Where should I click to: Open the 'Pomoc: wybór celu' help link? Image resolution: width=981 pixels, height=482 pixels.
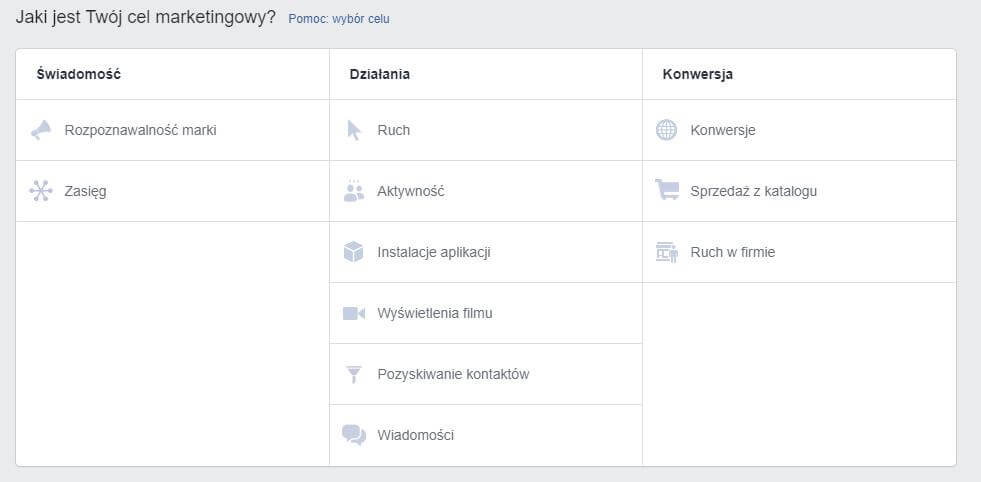coord(339,19)
